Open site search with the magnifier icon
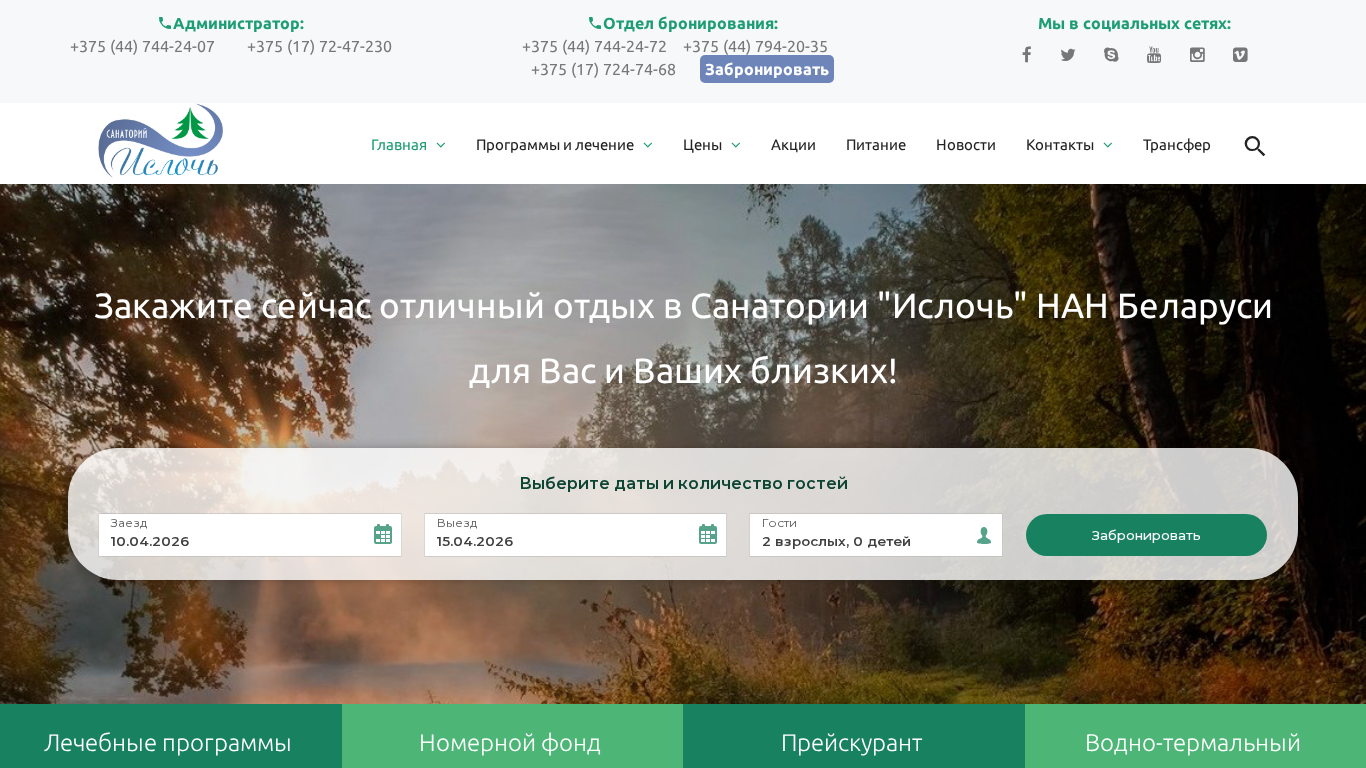1366x768 pixels. (1255, 146)
